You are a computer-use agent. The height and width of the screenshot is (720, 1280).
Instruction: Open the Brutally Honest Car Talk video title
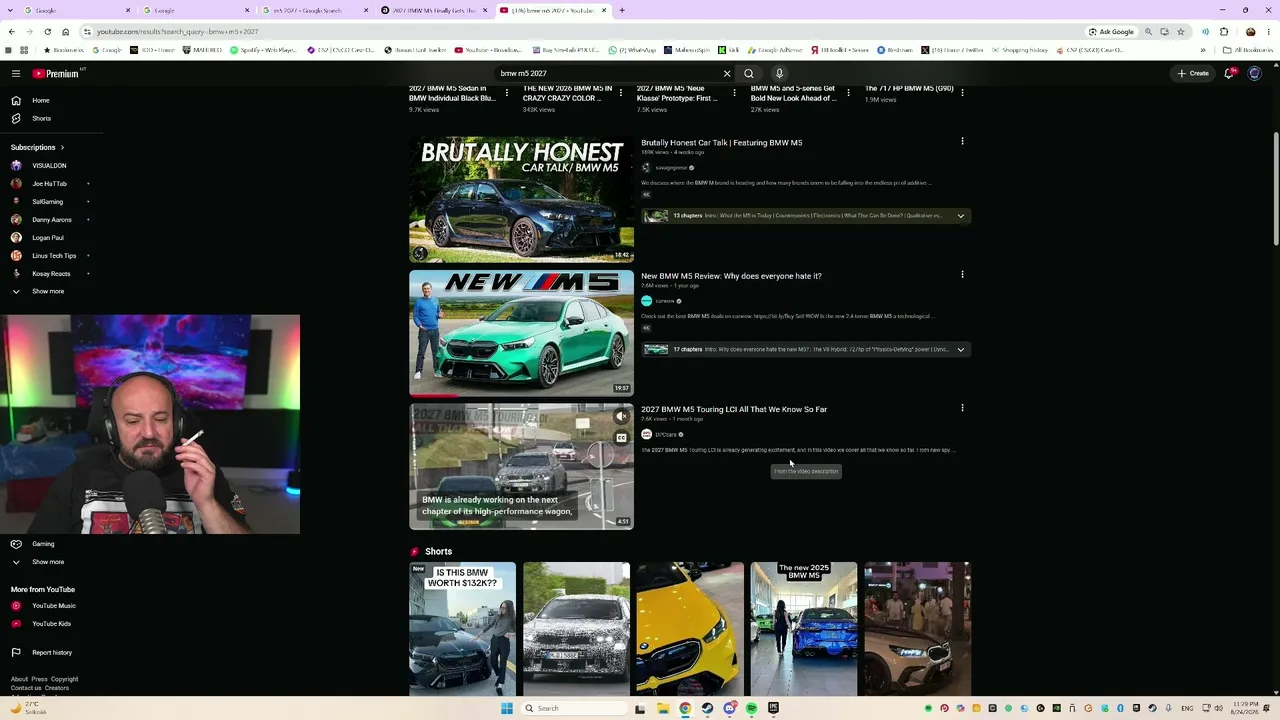(721, 143)
